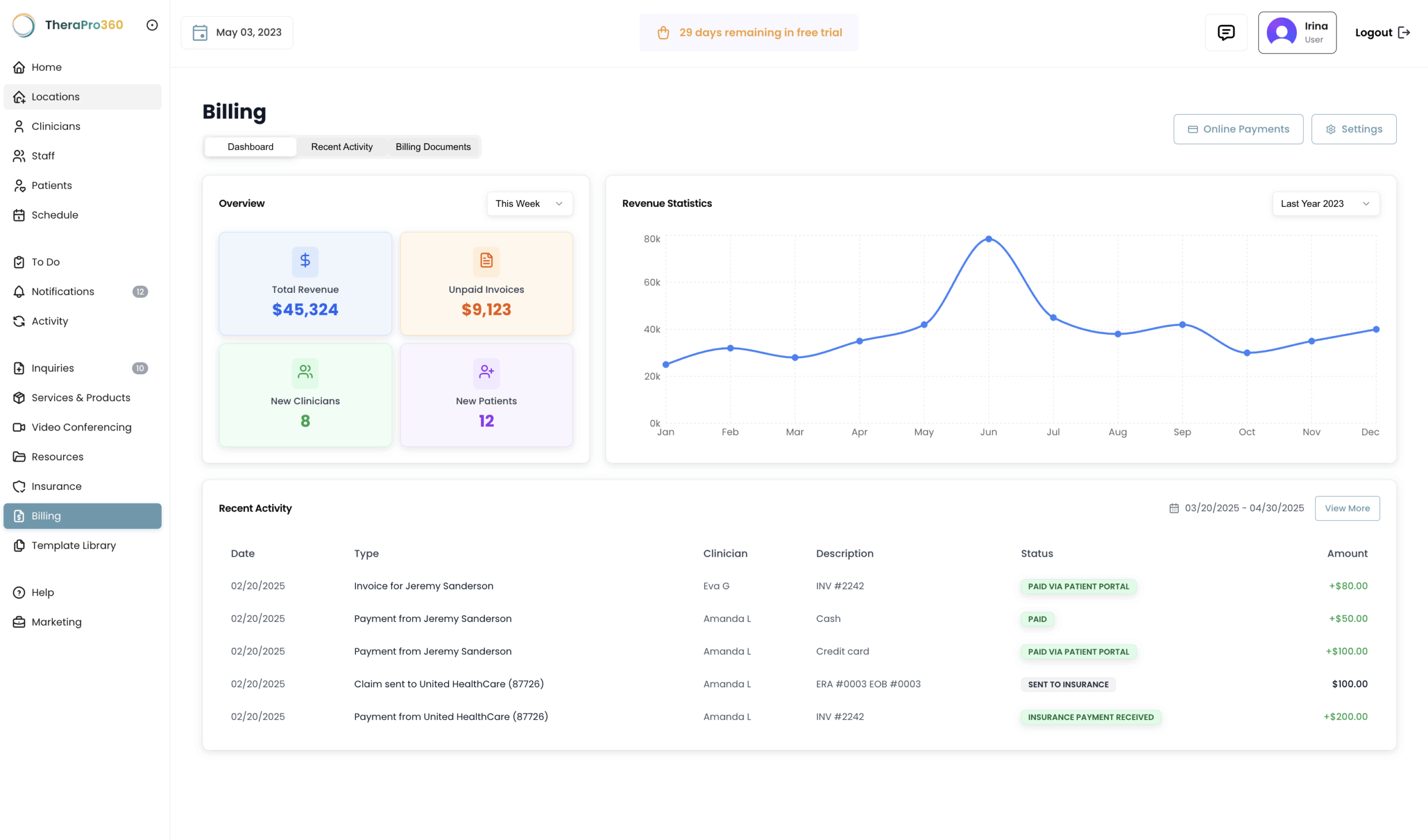Click the sidebar collapse circle icon
Screen dimensions: 1428x840
[x=152, y=25]
